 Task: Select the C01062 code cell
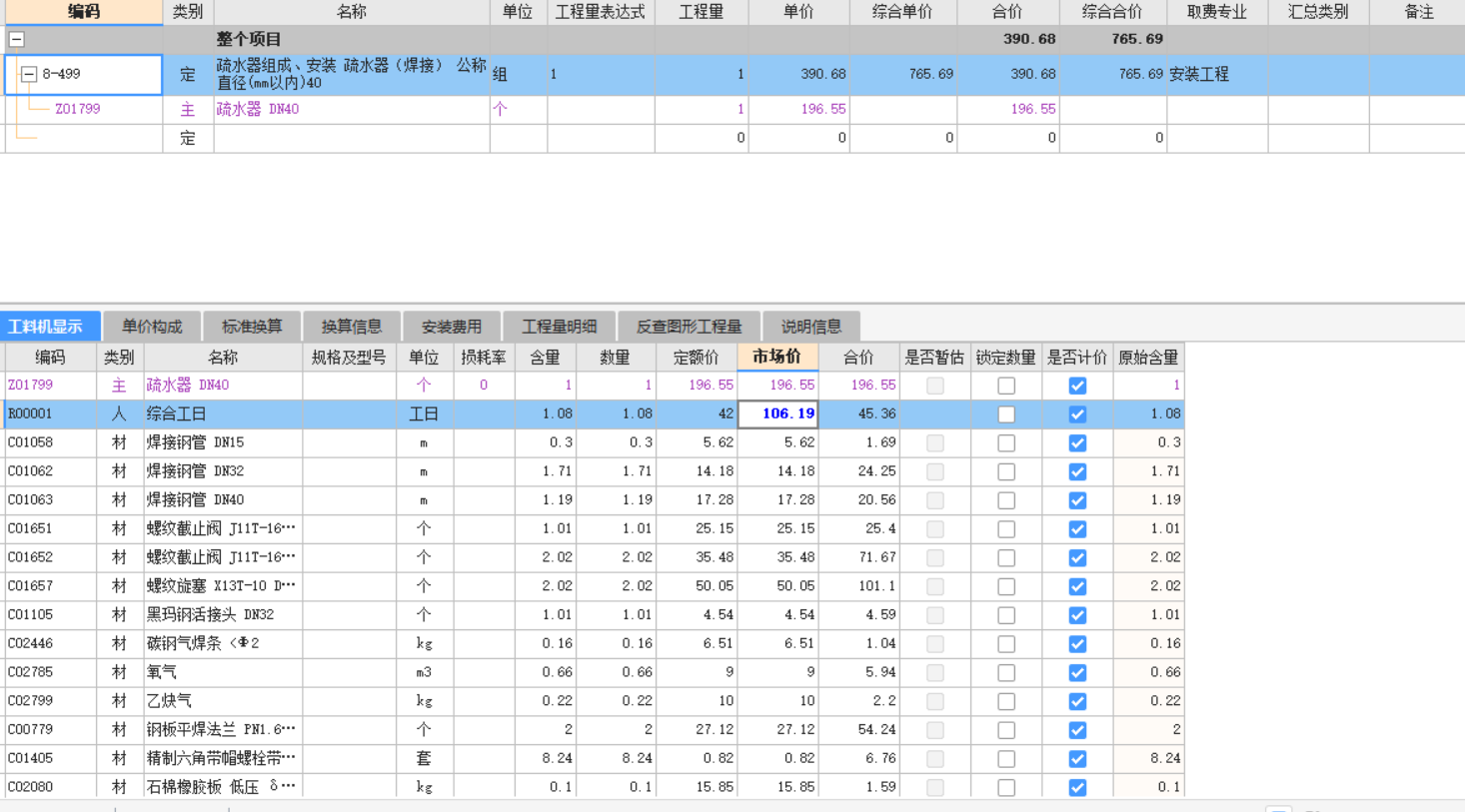[50, 471]
